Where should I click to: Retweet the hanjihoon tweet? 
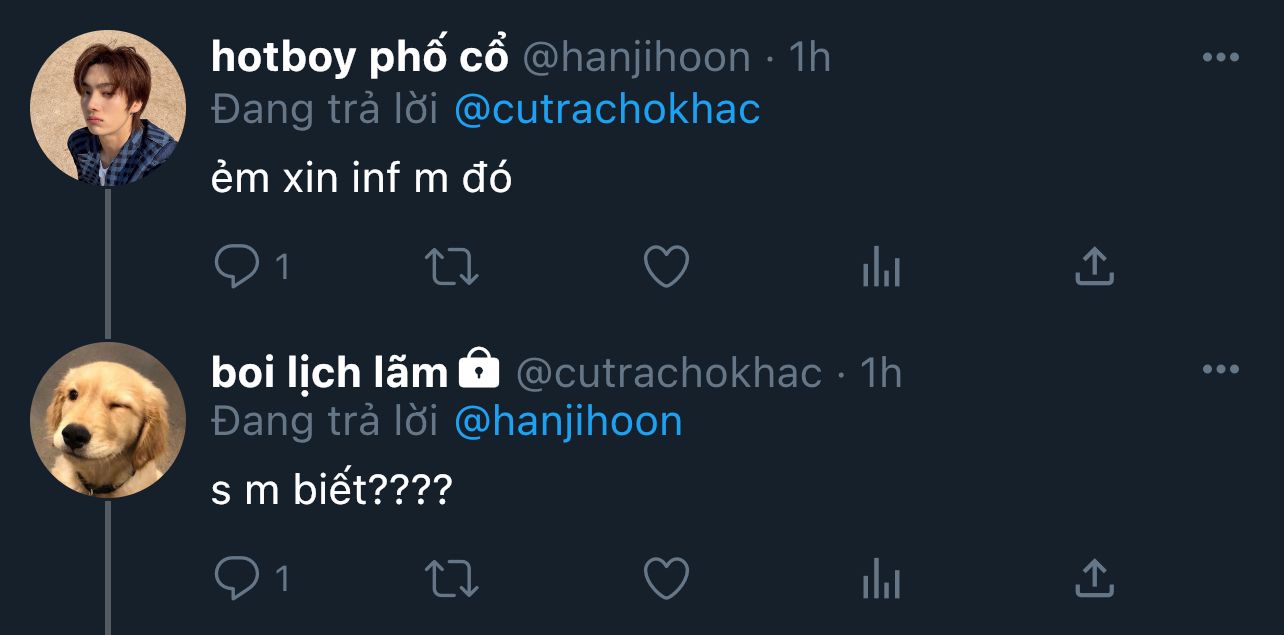point(452,267)
